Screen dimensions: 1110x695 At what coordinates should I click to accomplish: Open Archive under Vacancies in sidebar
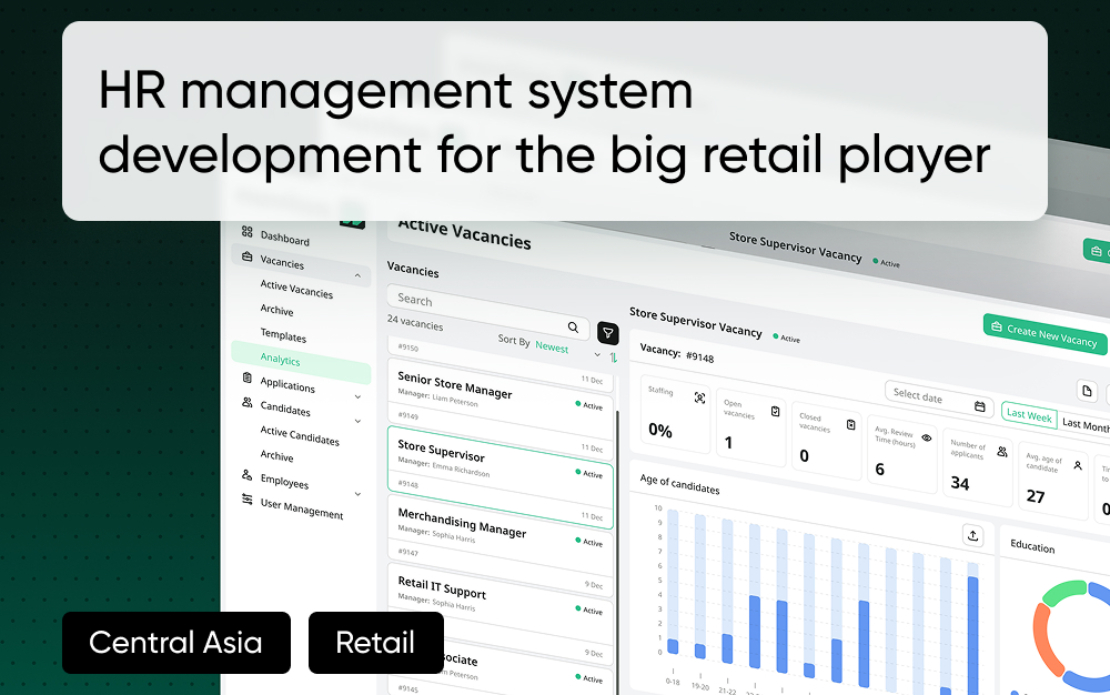pos(276,310)
